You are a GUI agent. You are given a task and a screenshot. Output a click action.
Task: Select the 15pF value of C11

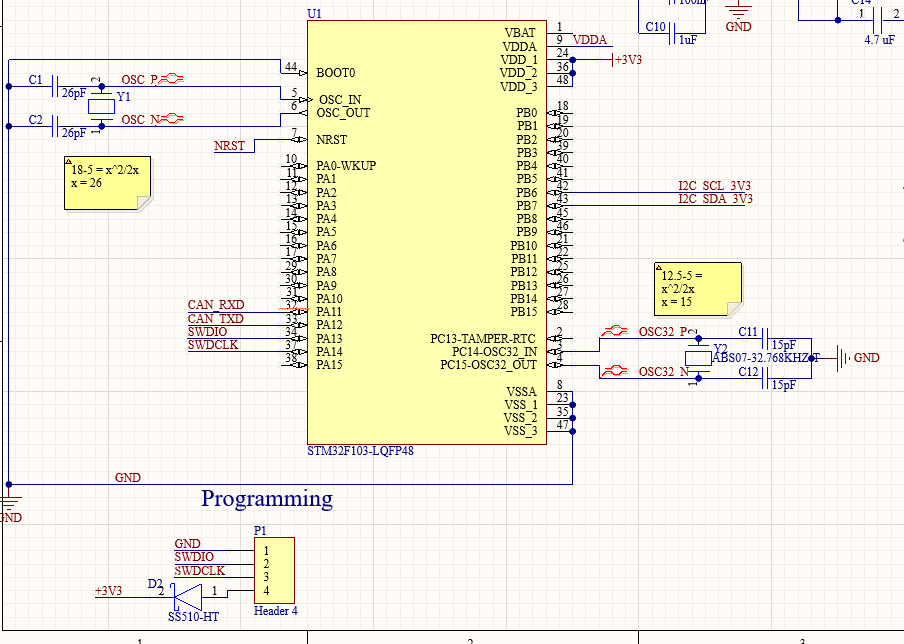(784, 345)
